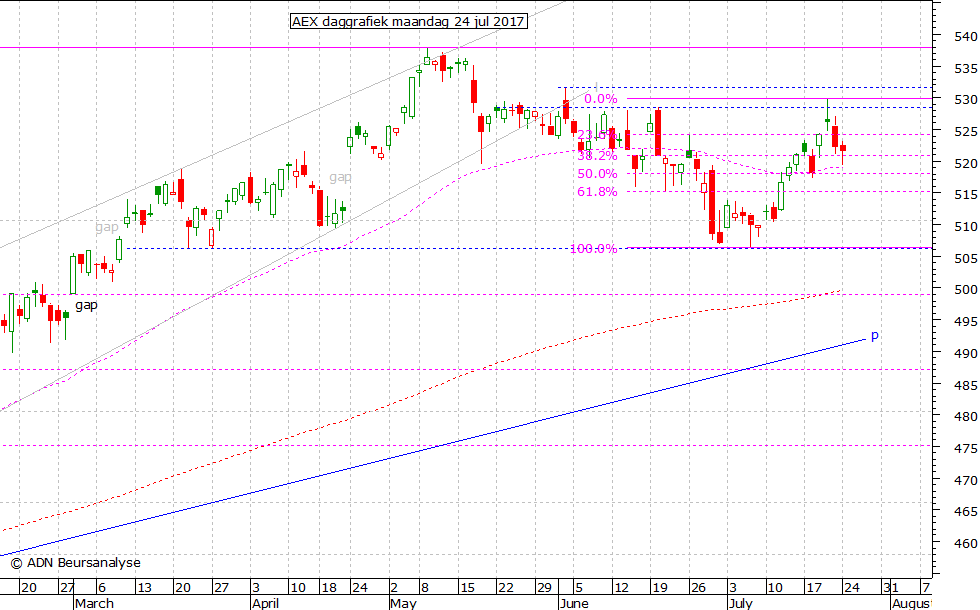The height and width of the screenshot is (610, 980).
Task: Click the 495 price axis label
Action: [966, 321]
